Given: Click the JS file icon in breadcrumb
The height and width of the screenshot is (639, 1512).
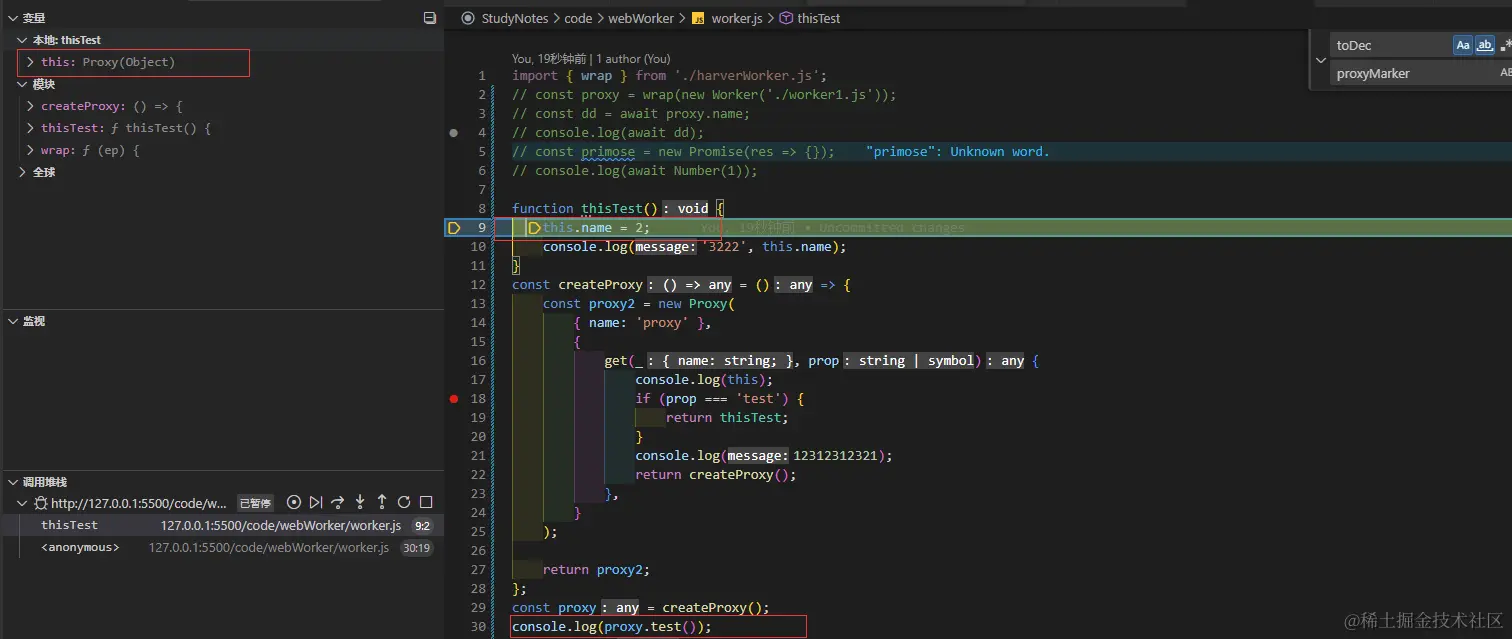Looking at the screenshot, I should [x=699, y=18].
